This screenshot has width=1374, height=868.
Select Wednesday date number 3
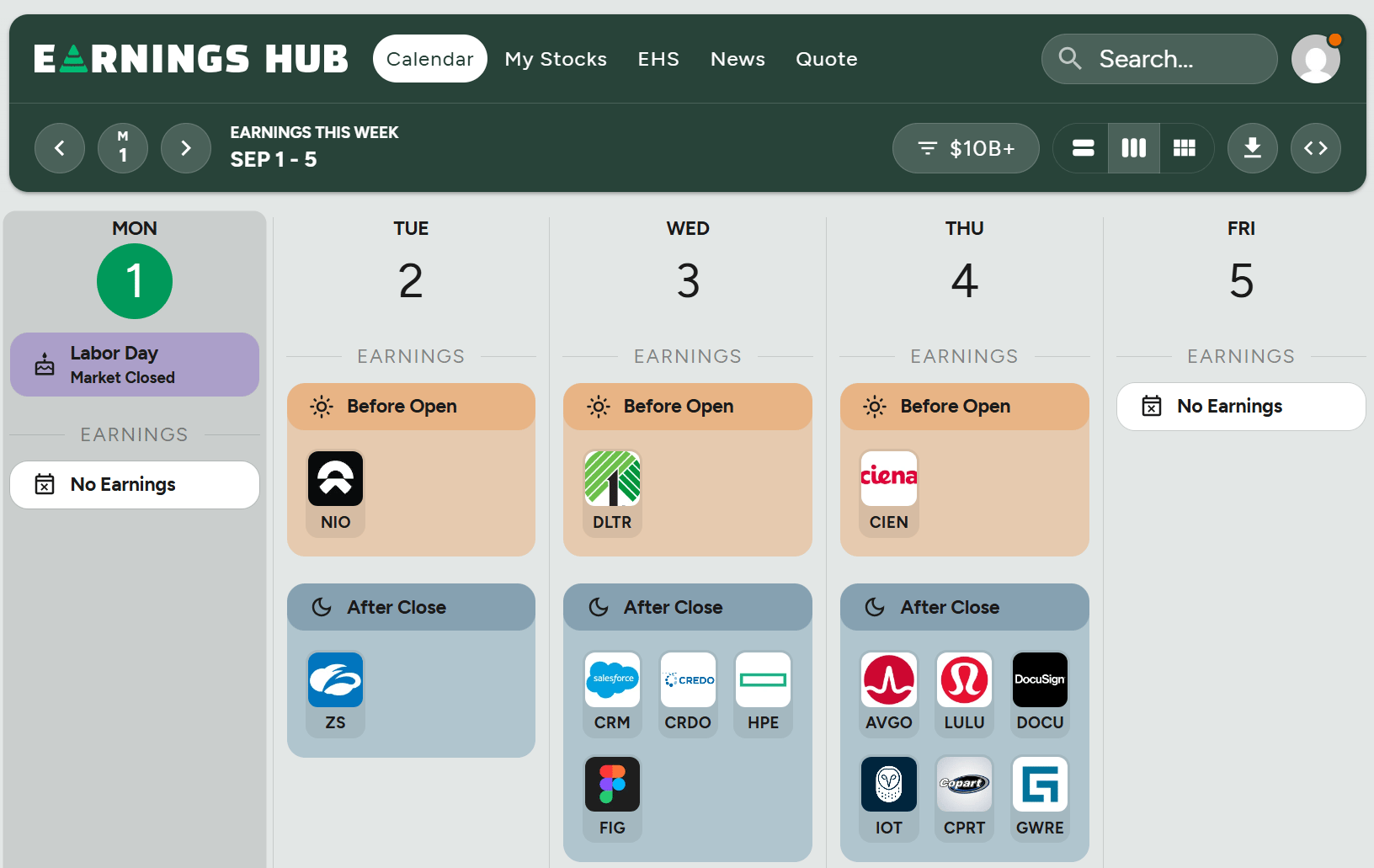click(688, 281)
